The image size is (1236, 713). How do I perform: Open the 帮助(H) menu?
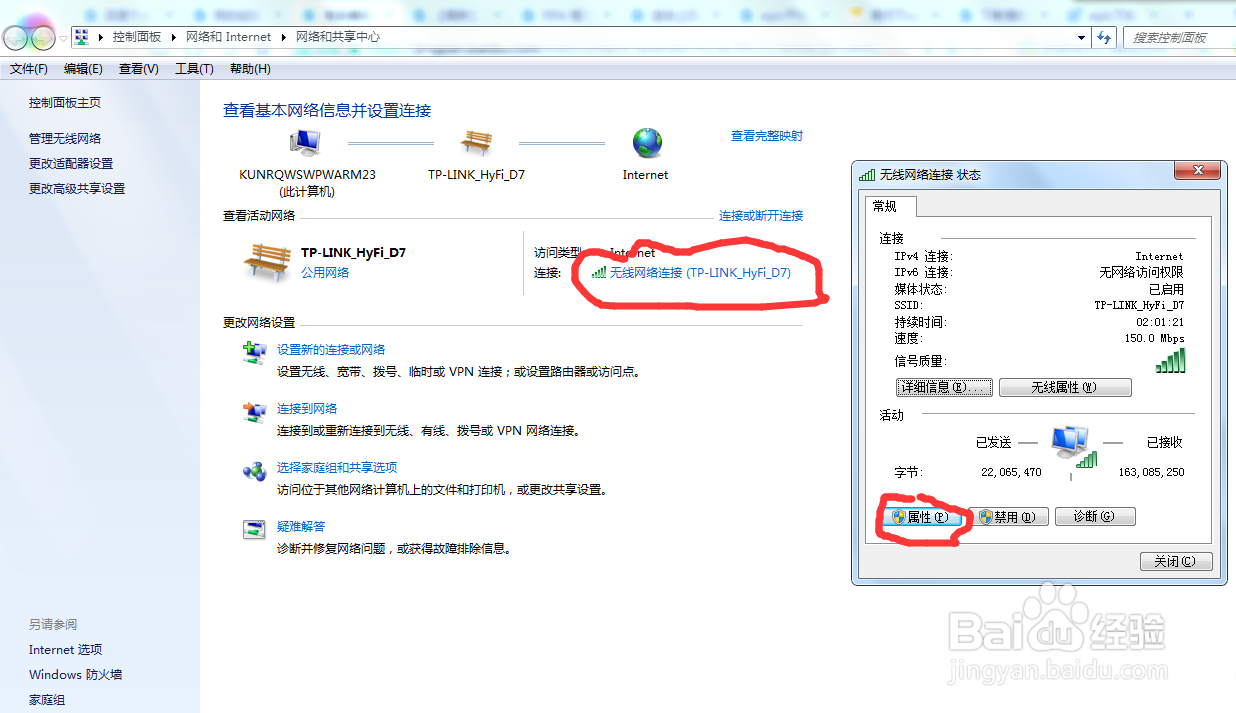point(250,69)
